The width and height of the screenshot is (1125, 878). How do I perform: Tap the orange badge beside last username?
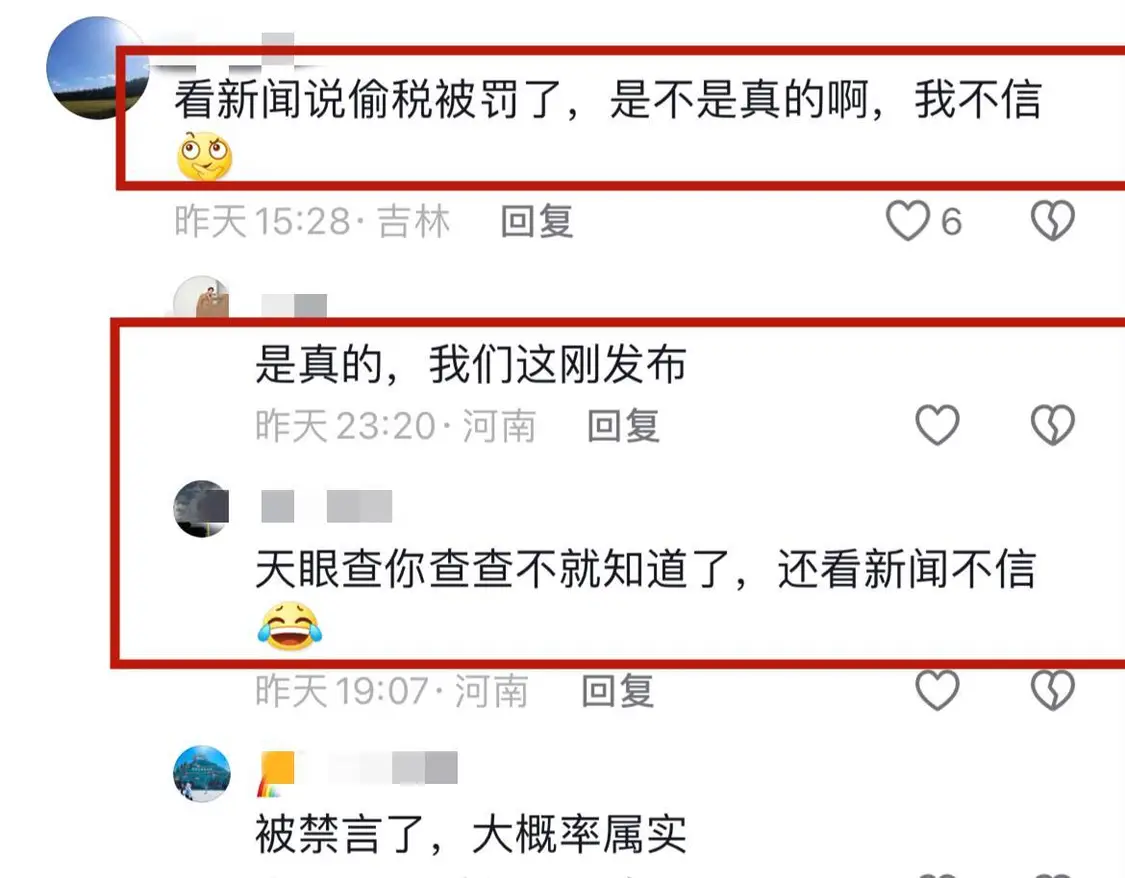pyautogui.click(x=276, y=774)
